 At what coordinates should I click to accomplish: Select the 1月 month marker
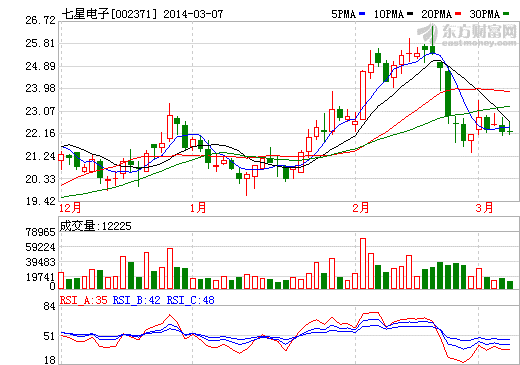point(198,208)
